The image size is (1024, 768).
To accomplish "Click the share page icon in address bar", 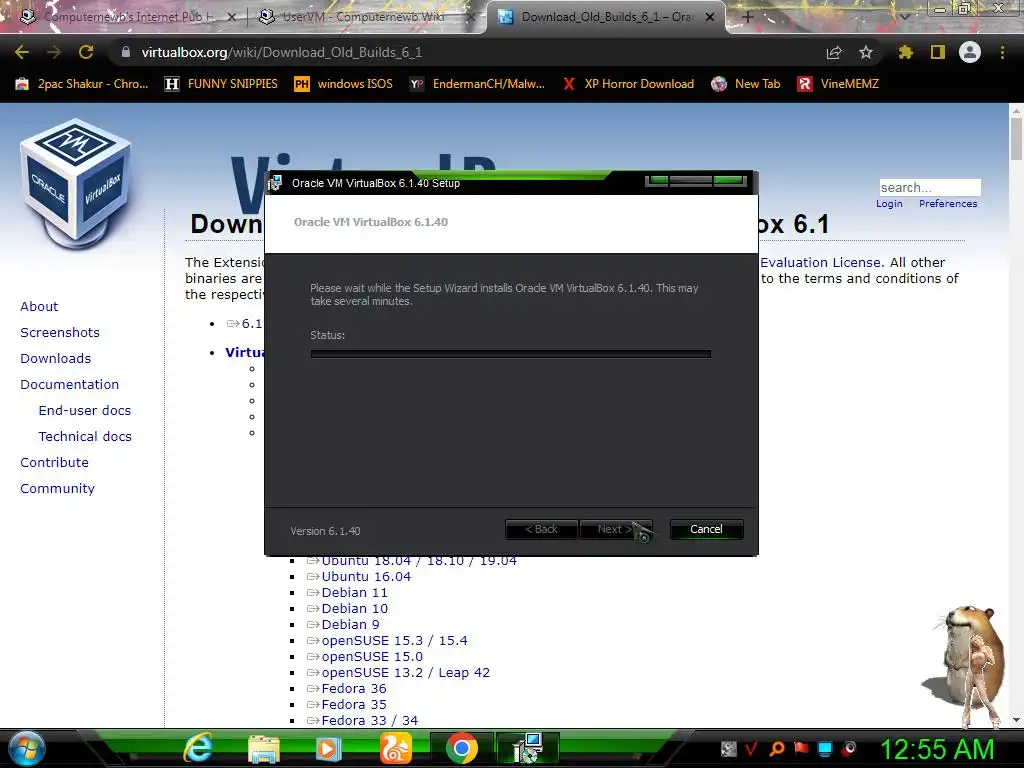I will click(x=834, y=52).
